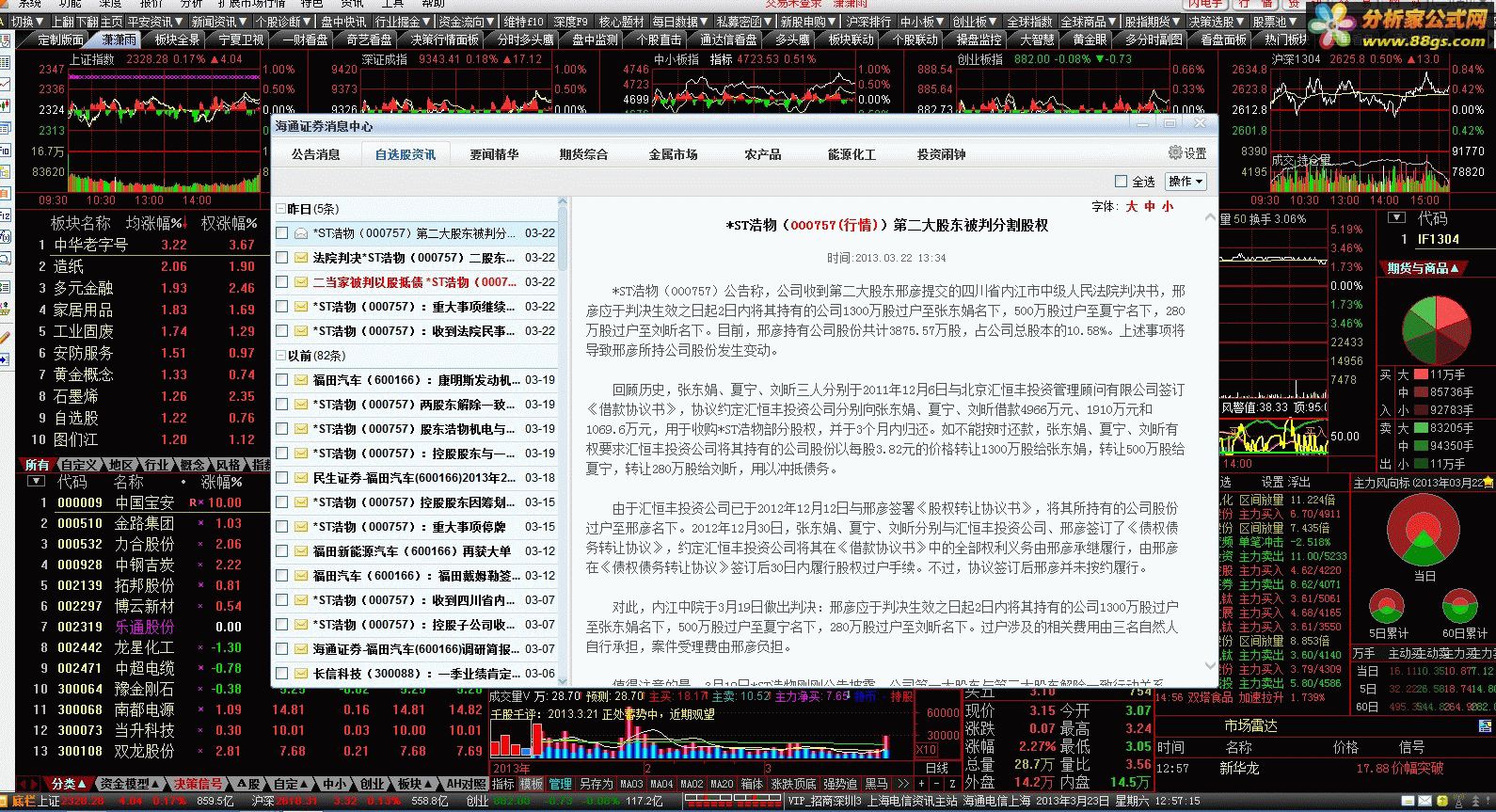Open the 操作 dropdown
The width and height of the screenshot is (1496, 812).
1186,182
